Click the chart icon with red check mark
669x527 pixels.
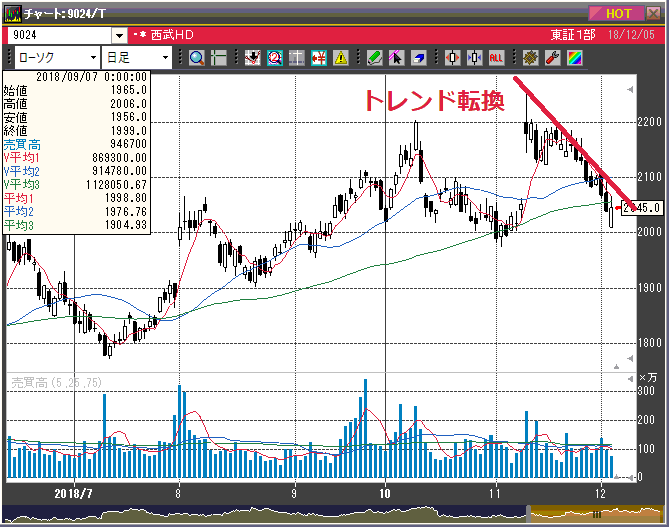click(253, 58)
